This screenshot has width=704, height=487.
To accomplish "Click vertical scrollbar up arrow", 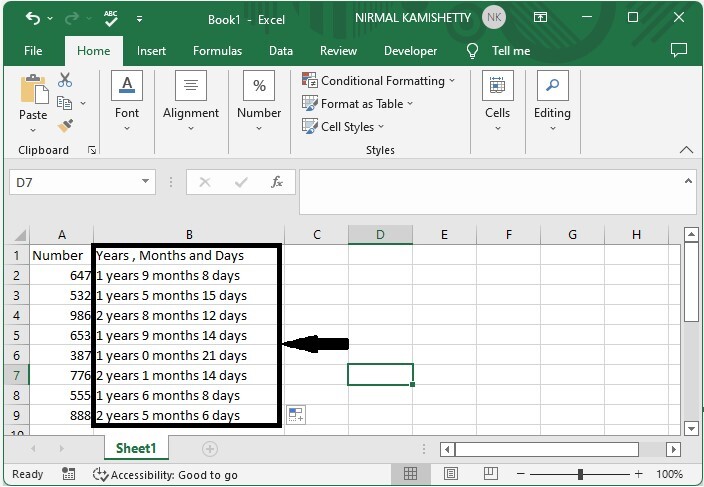I will [691, 234].
